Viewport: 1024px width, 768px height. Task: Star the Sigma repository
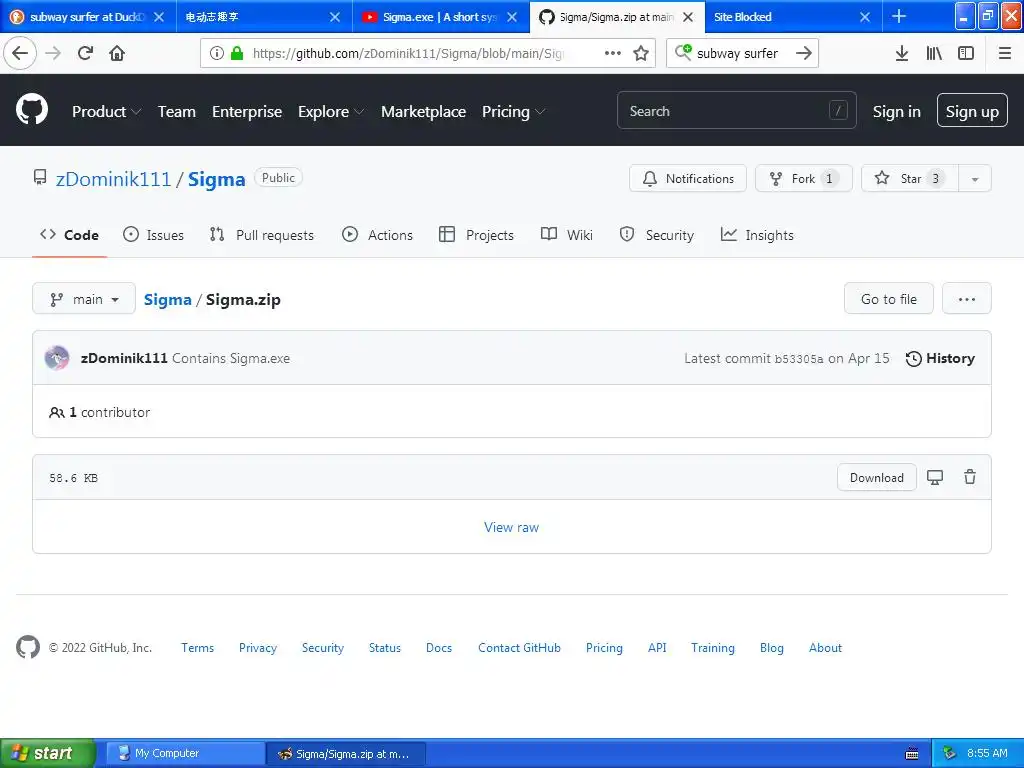point(910,178)
